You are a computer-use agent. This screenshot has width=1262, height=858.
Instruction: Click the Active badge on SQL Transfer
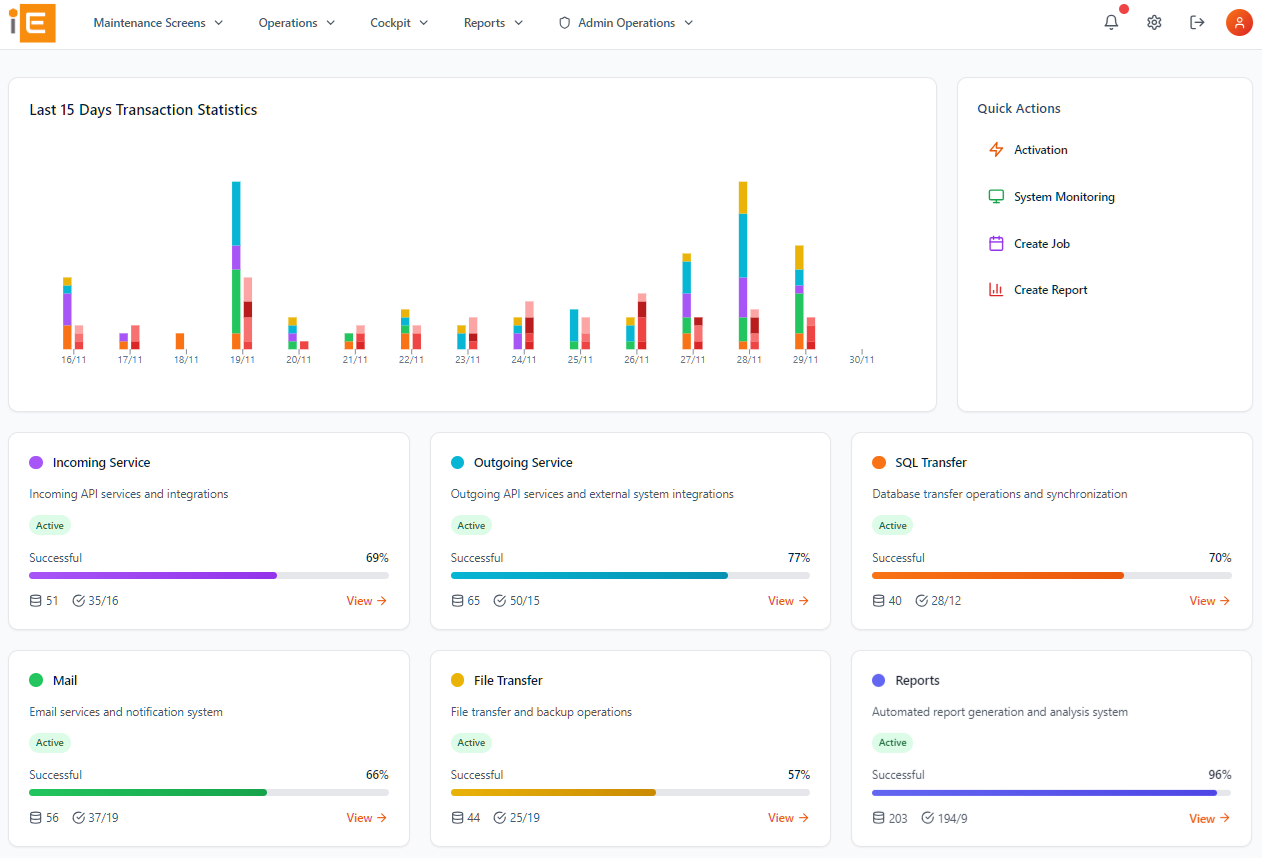(x=892, y=525)
